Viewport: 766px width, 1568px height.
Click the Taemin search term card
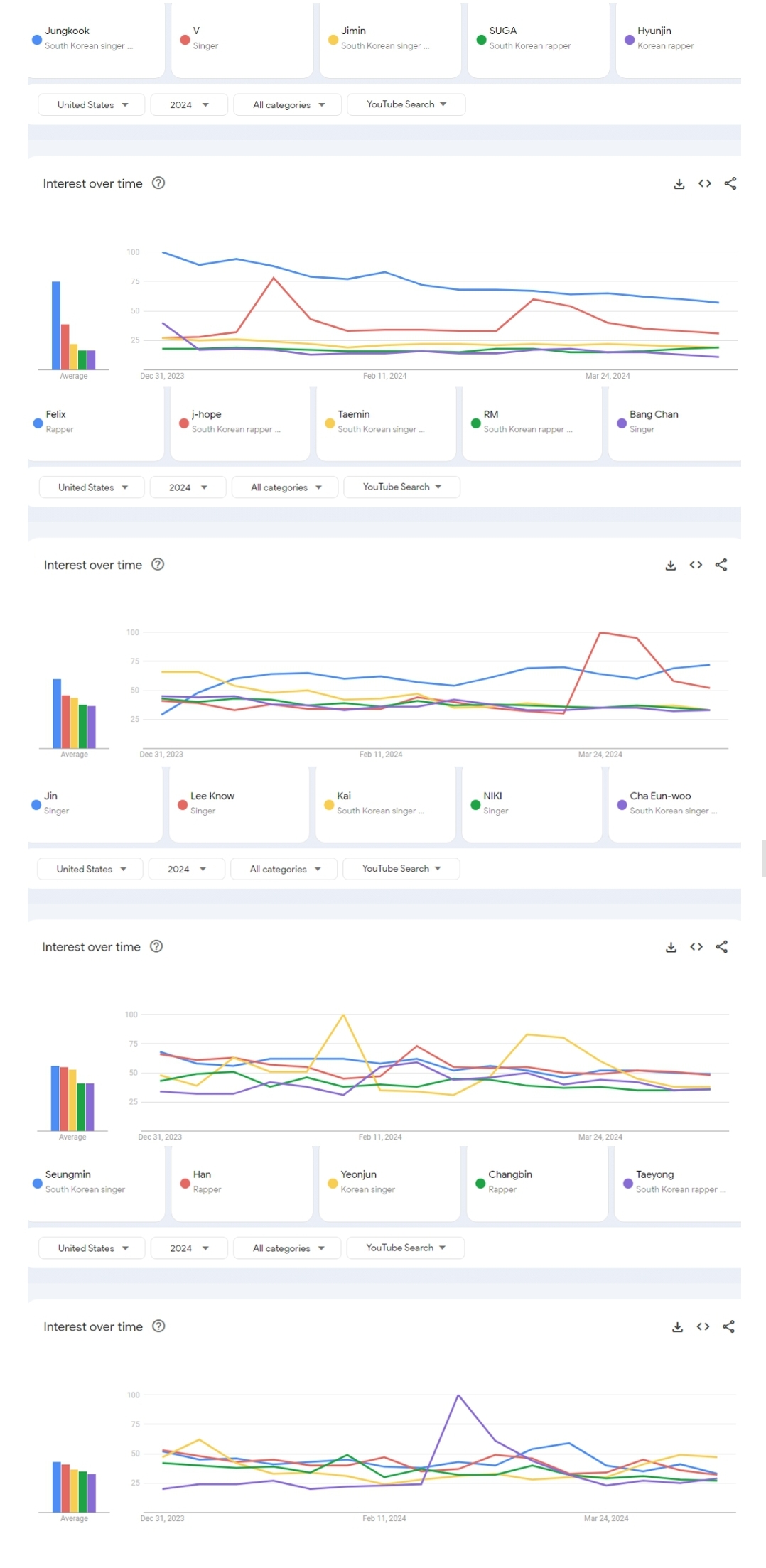click(x=384, y=422)
